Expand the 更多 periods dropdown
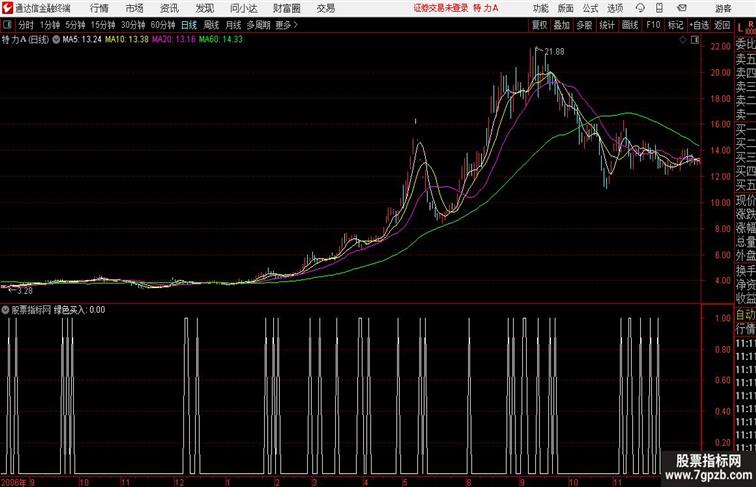The image size is (756, 487). [287, 25]
